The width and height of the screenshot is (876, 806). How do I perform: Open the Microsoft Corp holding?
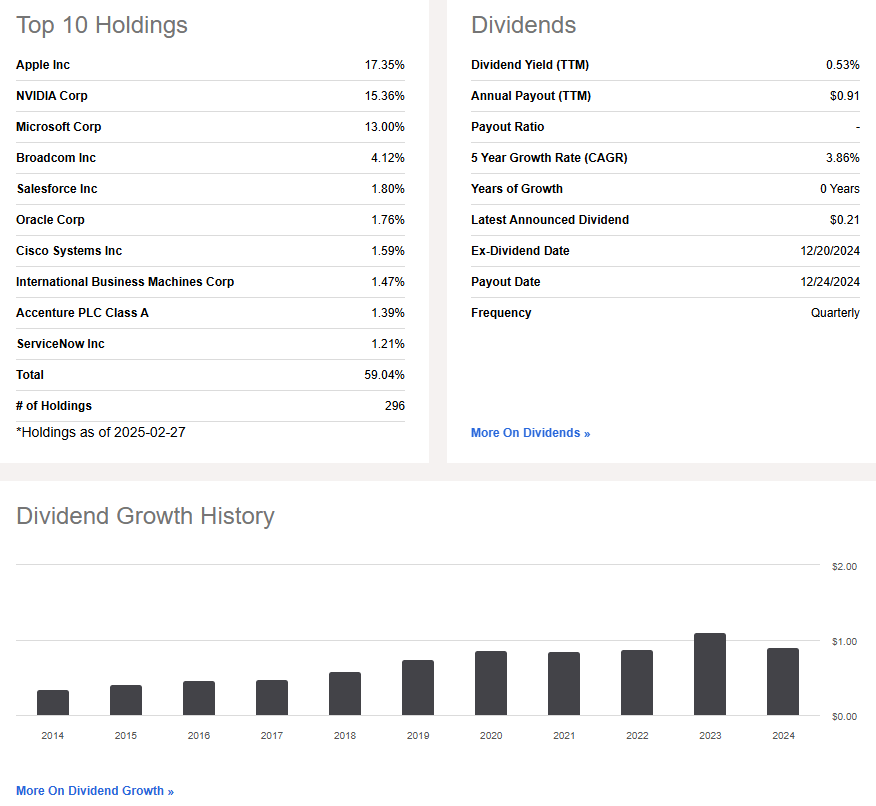(x=59, y=127)
